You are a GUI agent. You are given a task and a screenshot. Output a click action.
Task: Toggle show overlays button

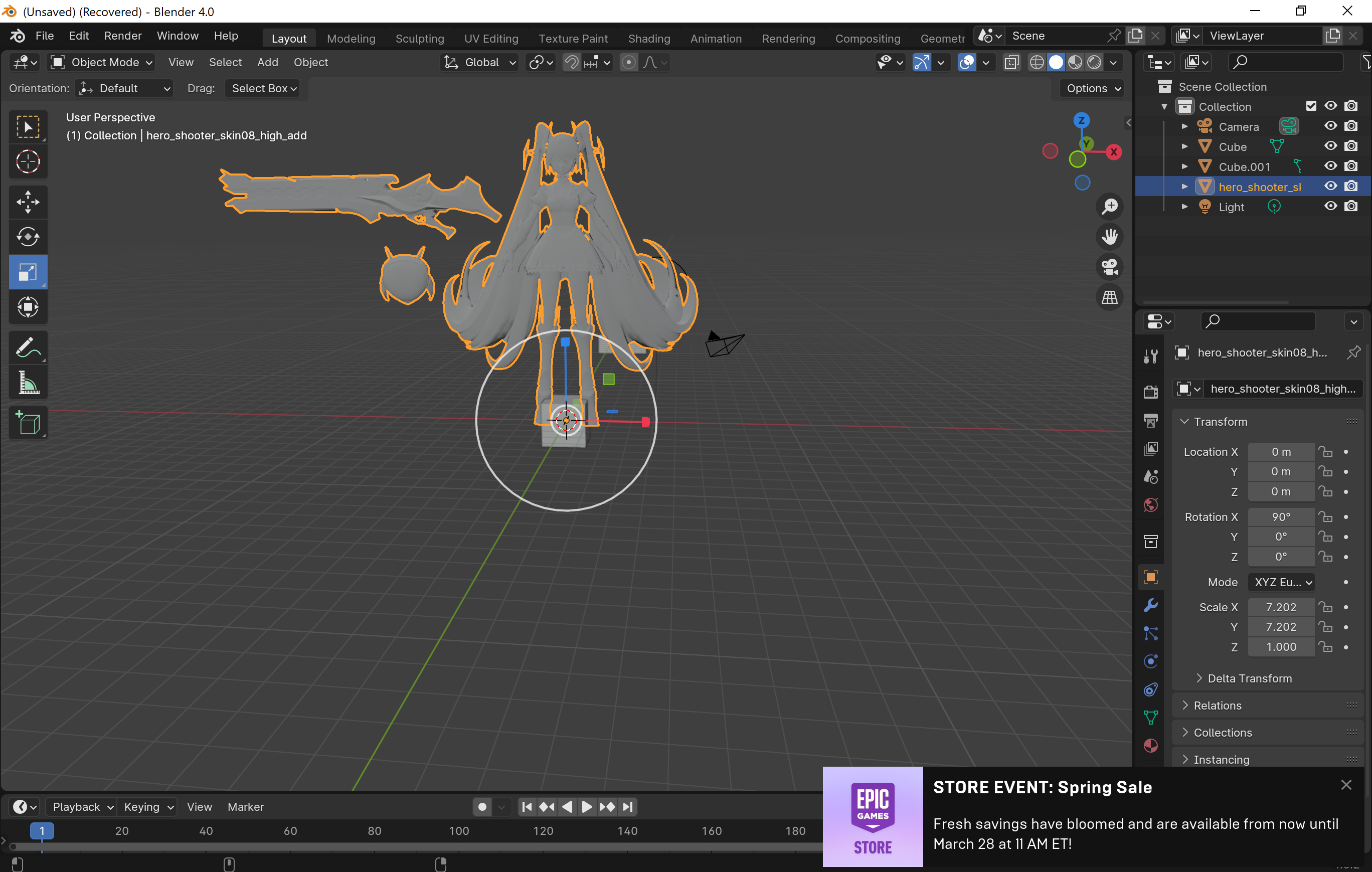[x=966, y=62]
